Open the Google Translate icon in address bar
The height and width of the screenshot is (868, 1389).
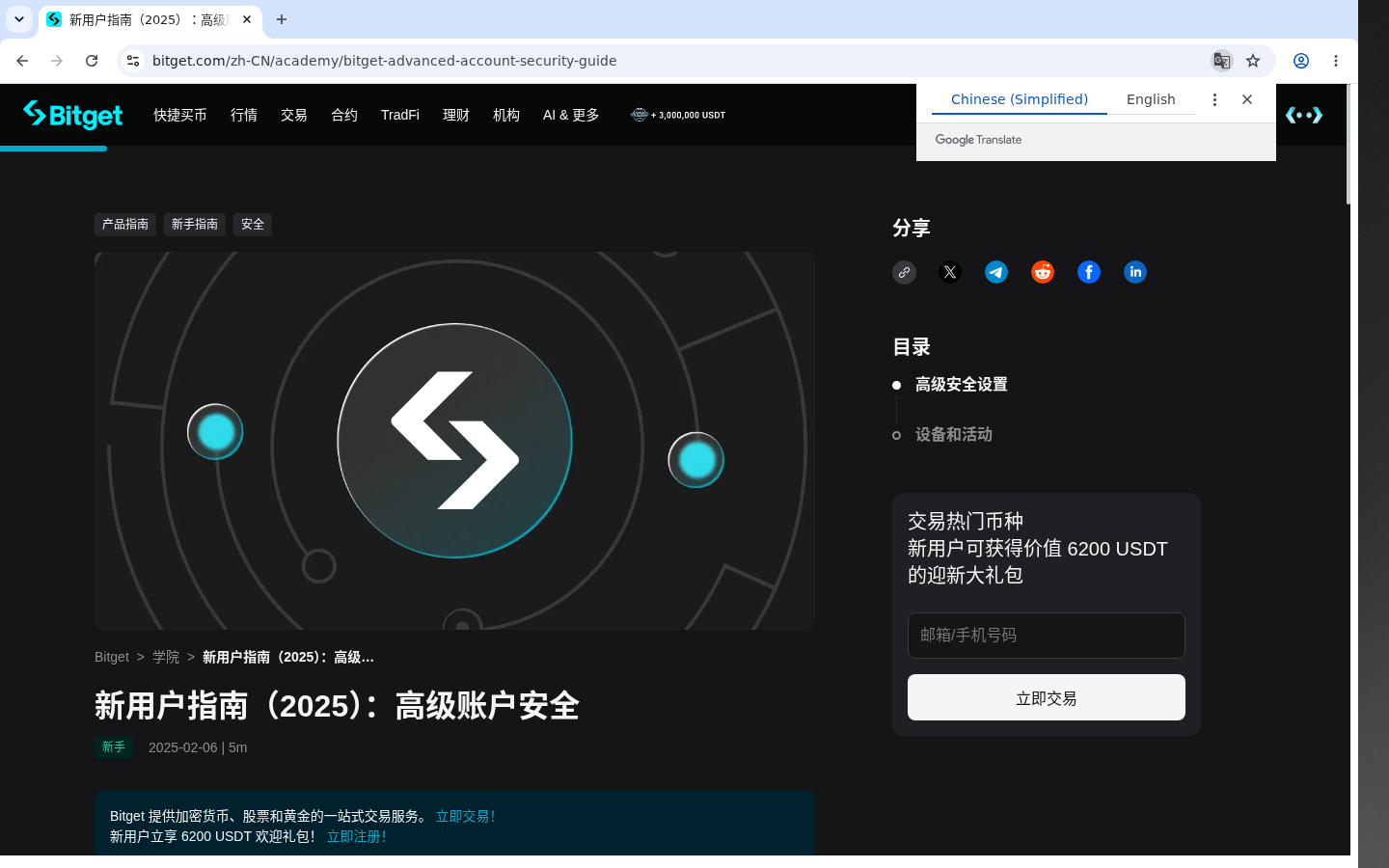pos(1221,61)
